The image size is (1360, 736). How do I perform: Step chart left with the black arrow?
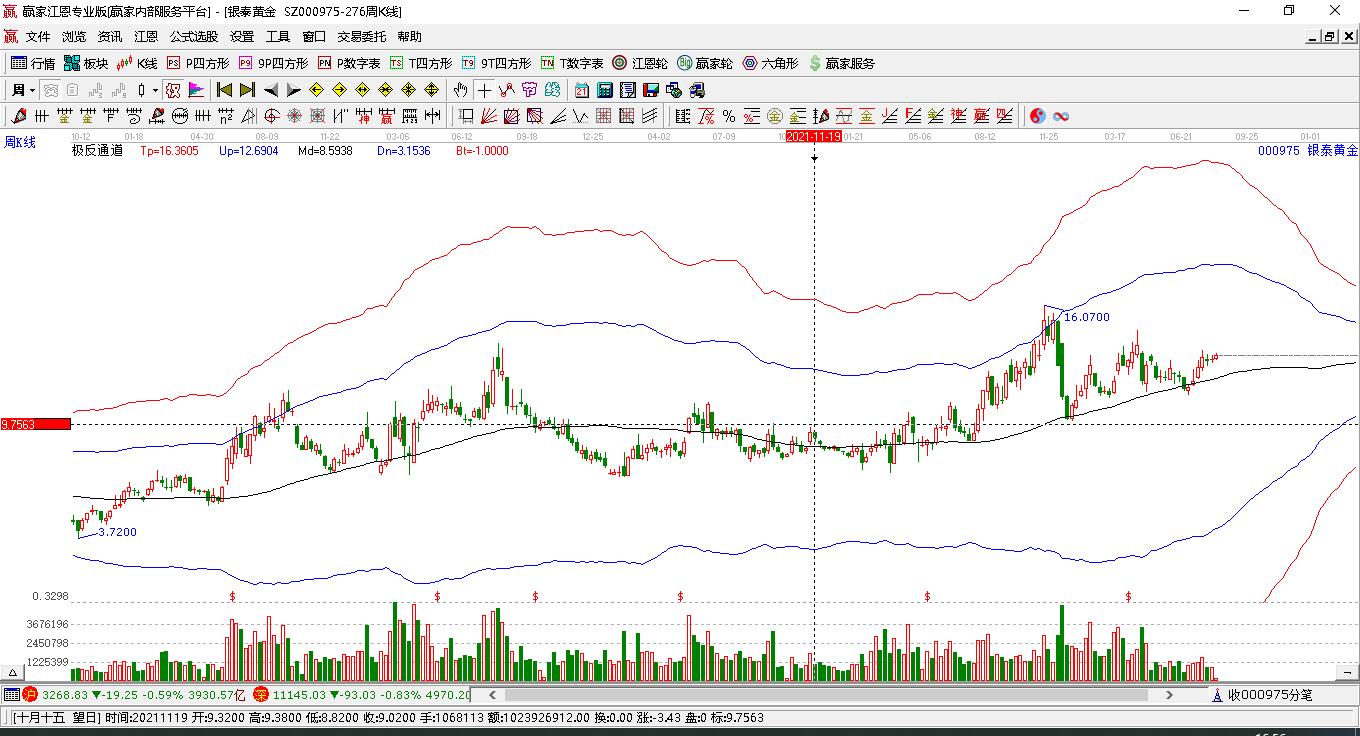270,90
